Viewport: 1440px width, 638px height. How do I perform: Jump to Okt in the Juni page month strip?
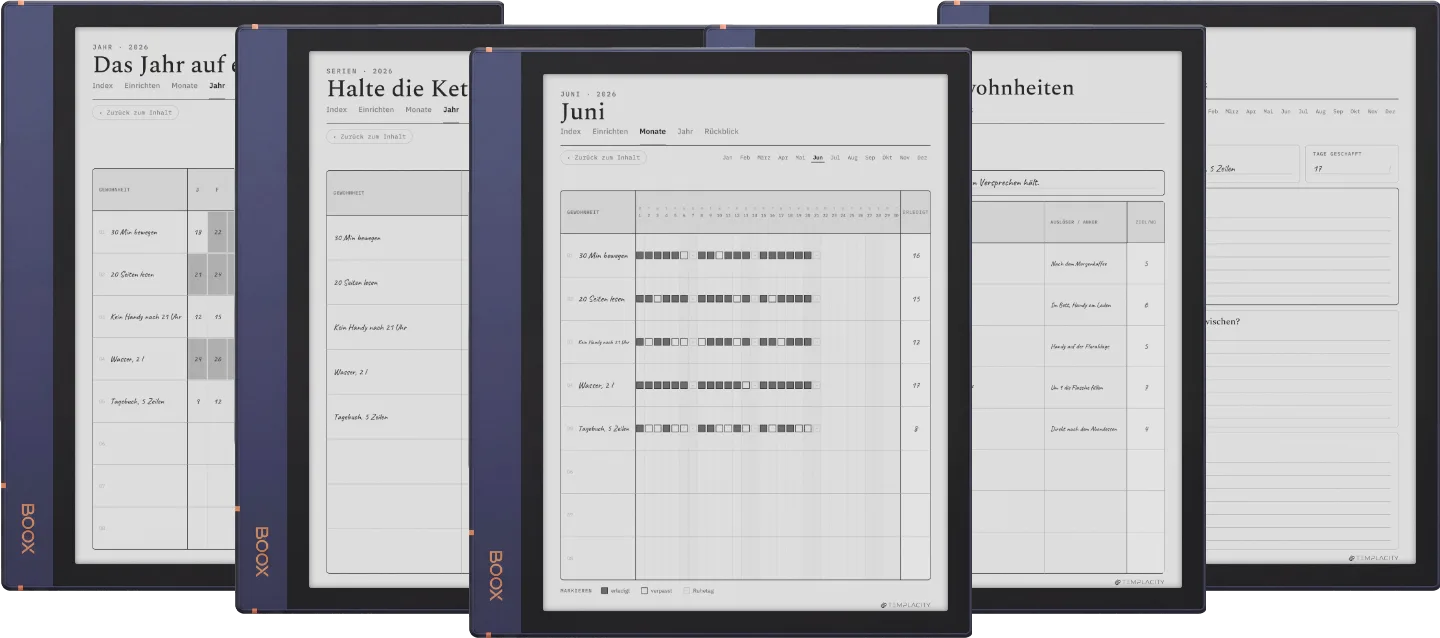[887, 157]
